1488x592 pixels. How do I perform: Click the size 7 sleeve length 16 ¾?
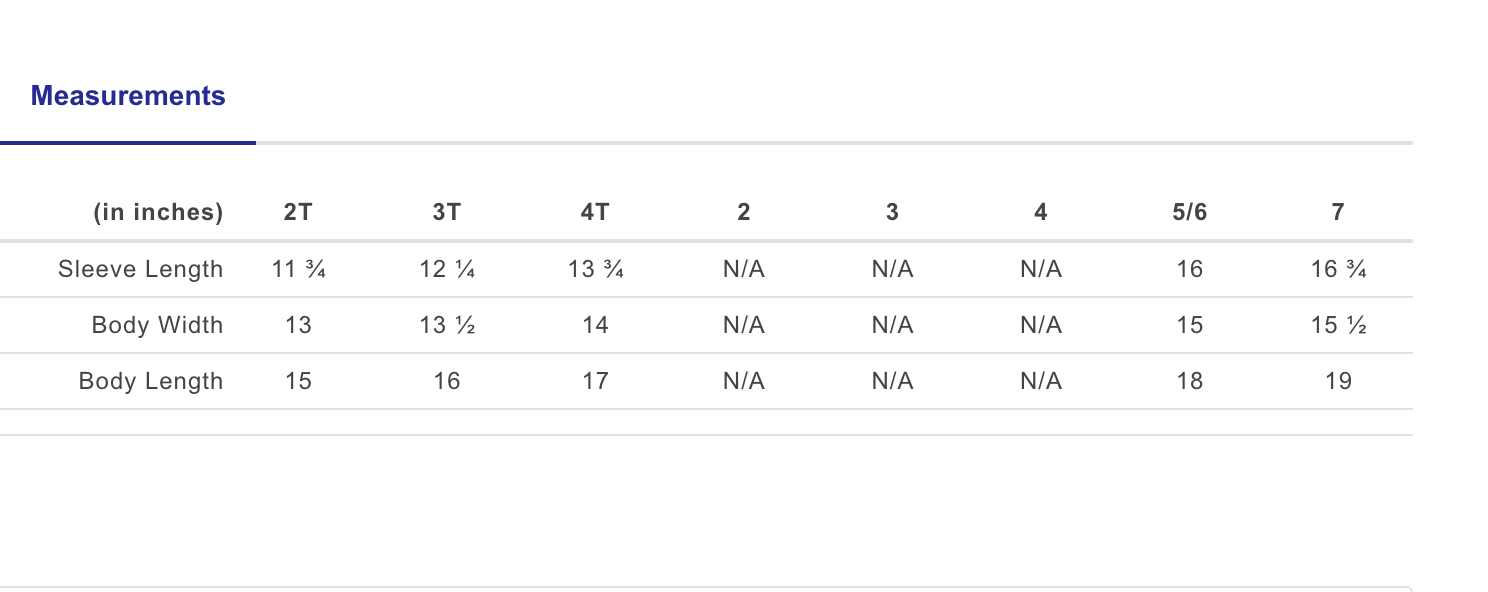pos(1338,269)
